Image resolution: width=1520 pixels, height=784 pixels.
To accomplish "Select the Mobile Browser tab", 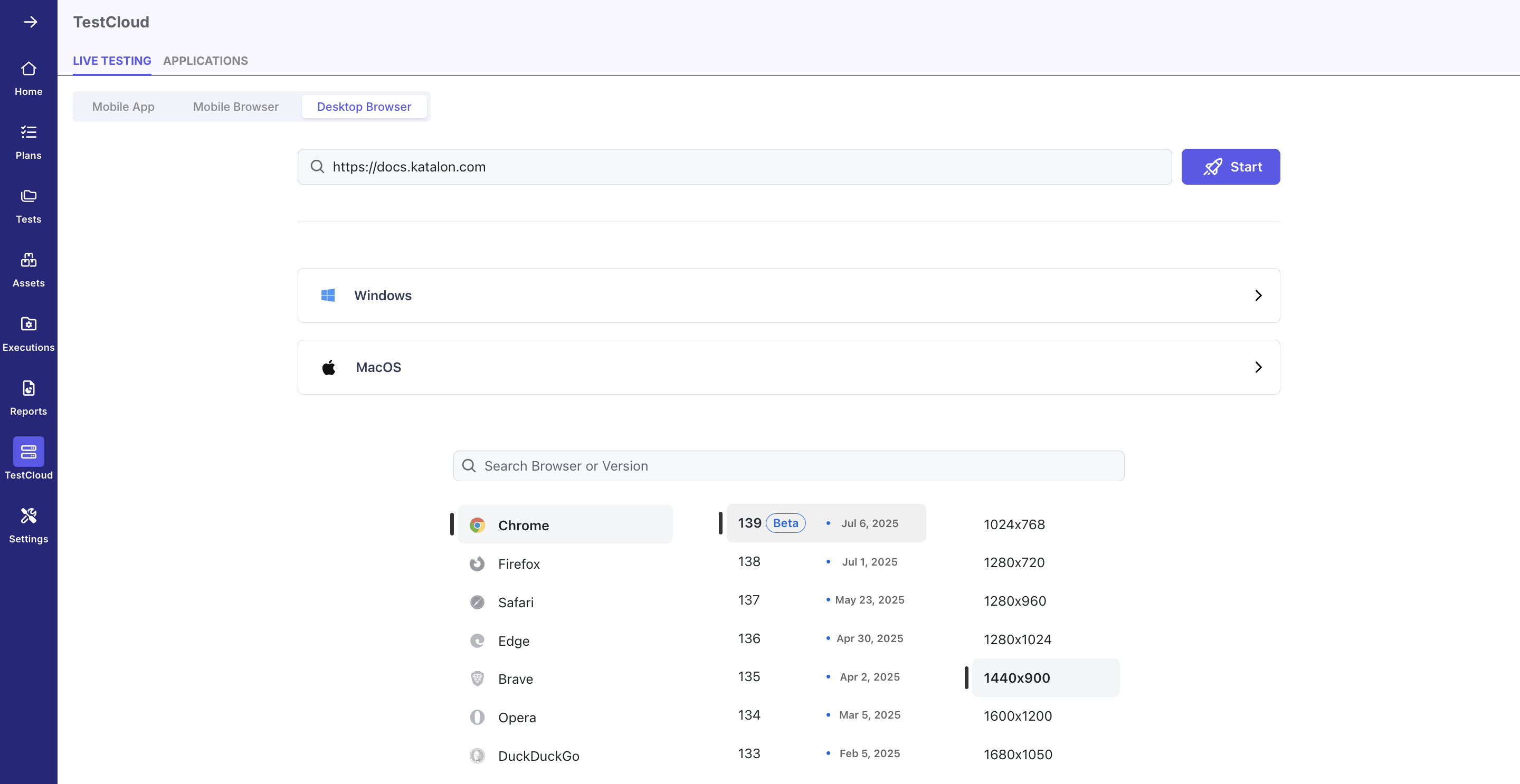I will (236, 107).
